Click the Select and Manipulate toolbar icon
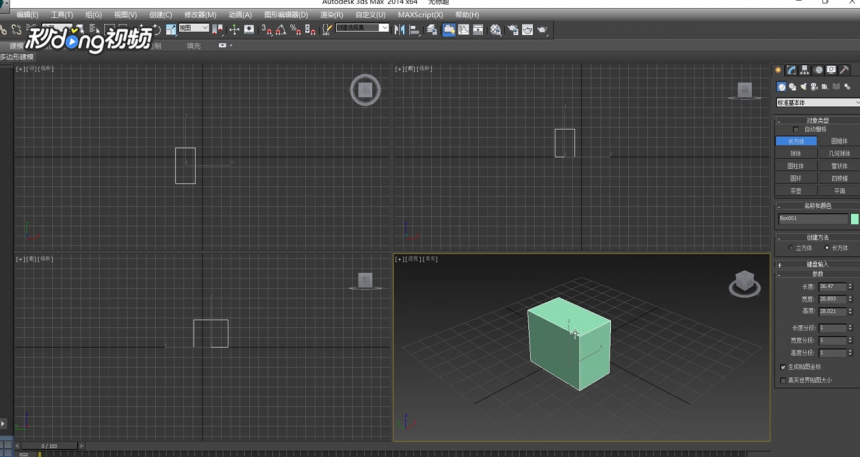Image resolution: width=860 pixels, height=457 pixels. tap(234, 30)
